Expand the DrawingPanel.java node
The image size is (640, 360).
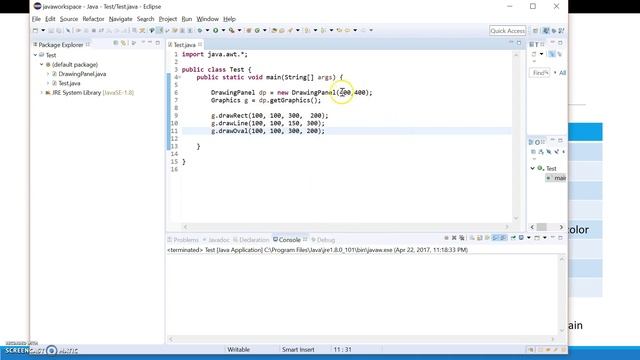point(48,74)
